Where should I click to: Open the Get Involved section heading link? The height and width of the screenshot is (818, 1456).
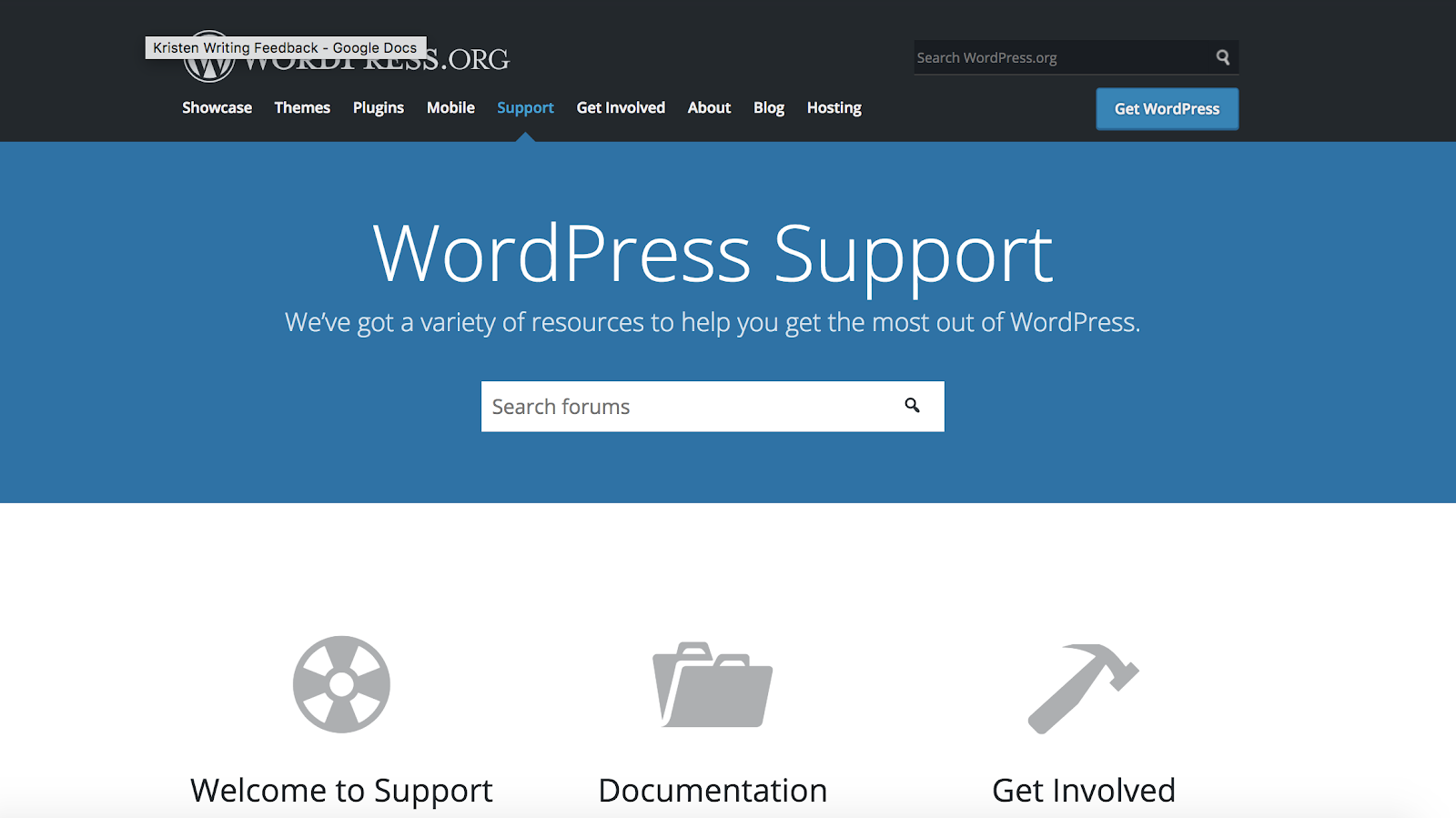[1083, 791]
